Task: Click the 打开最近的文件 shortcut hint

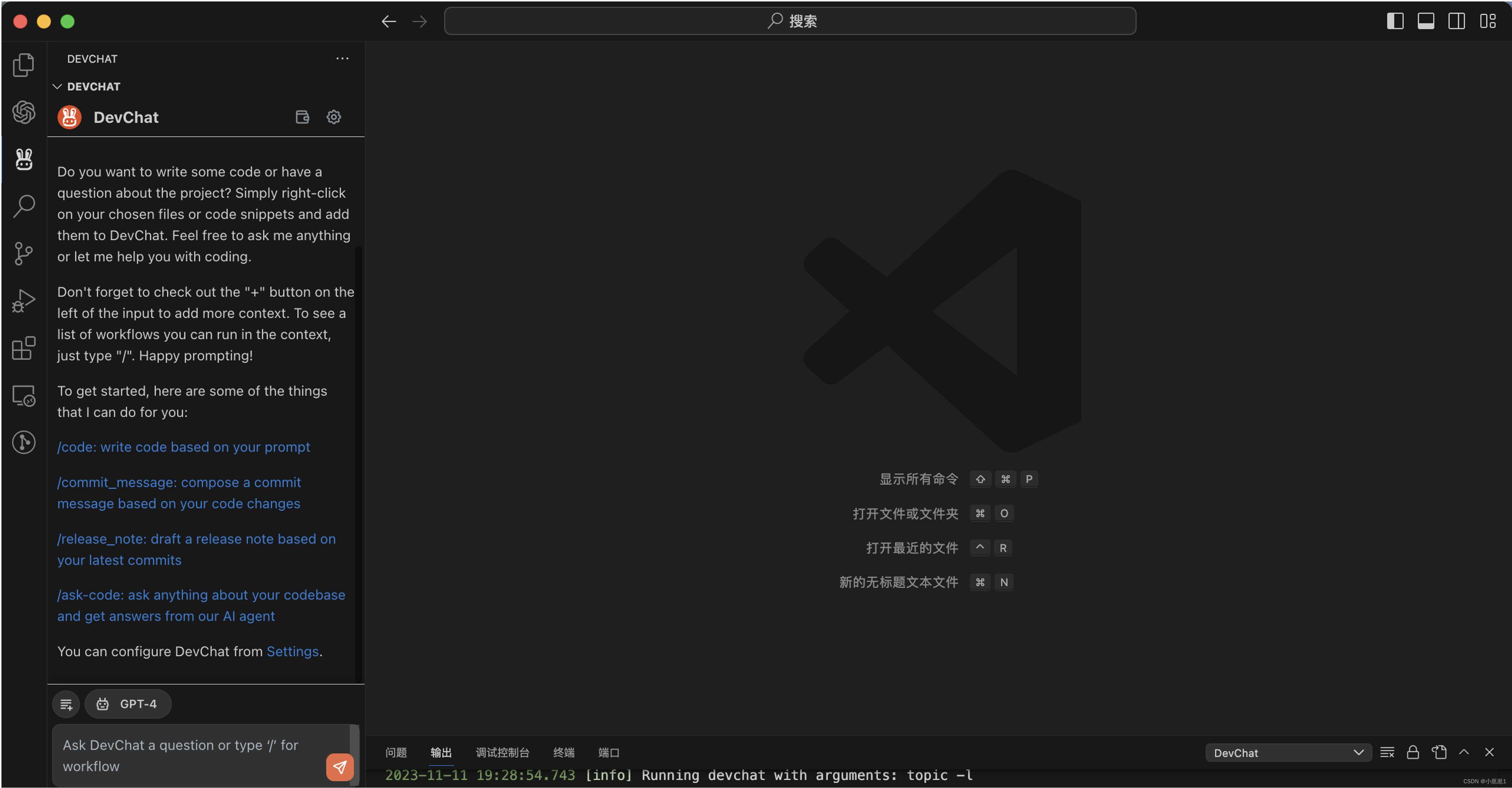Action: [x=939, y=547]
